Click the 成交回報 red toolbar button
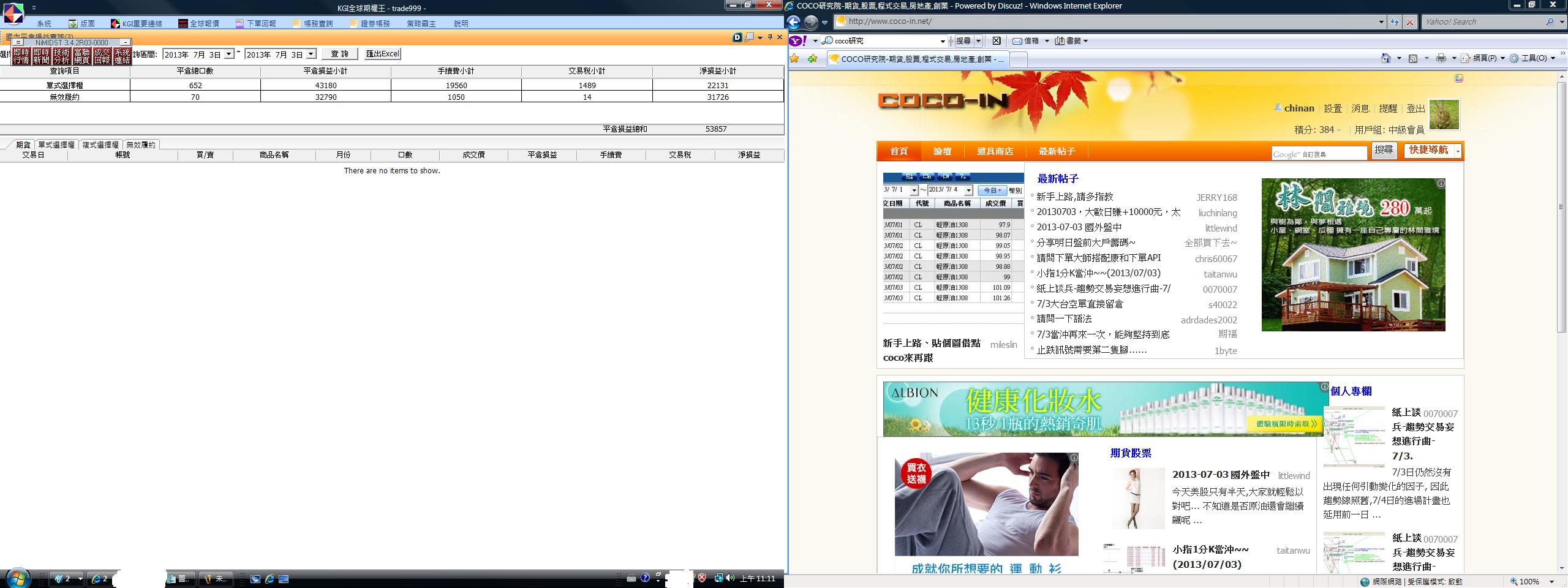 point(102,56)
